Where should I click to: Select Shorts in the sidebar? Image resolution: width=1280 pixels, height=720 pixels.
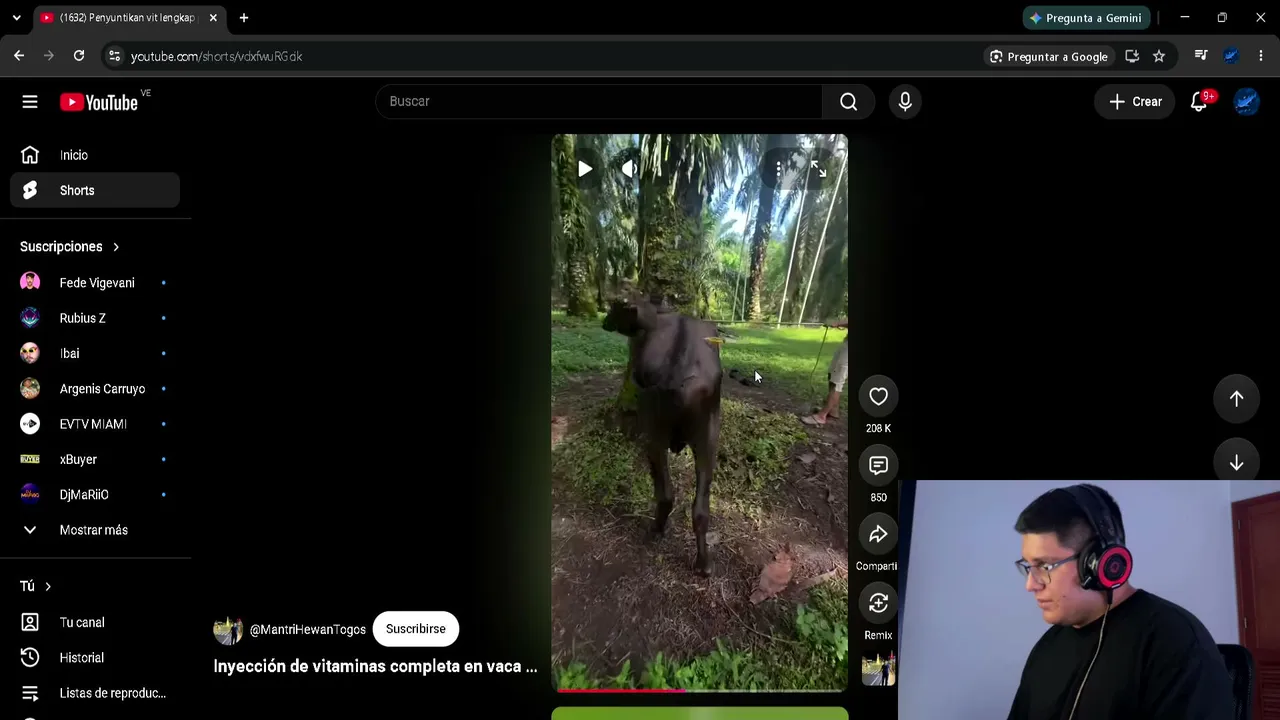pyautogui.click(x=95, y=190)
